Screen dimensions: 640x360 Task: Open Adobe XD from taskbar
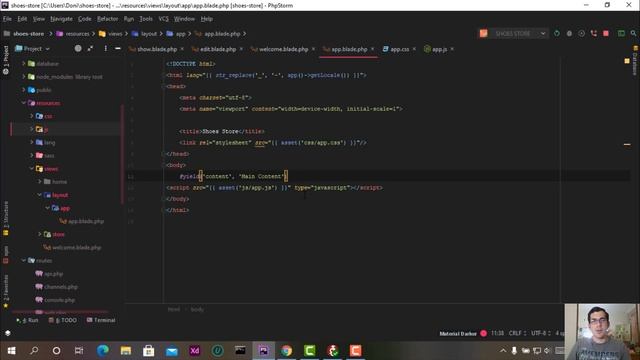[x=195, y=351]
